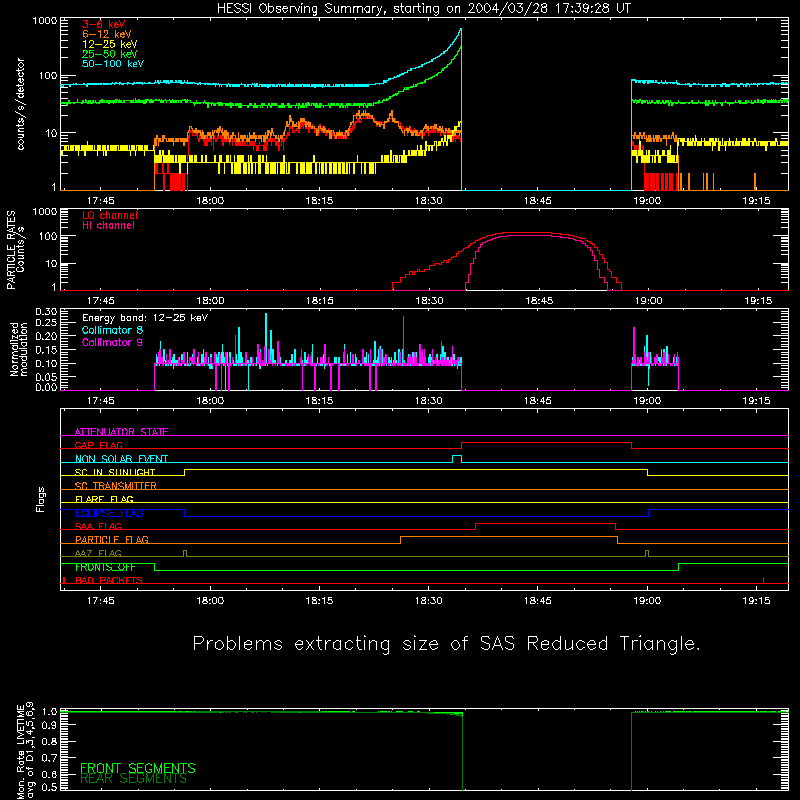
Task: Click the Mon. Rate LIVETIME axis label
Action: click(x=25, y=750)
